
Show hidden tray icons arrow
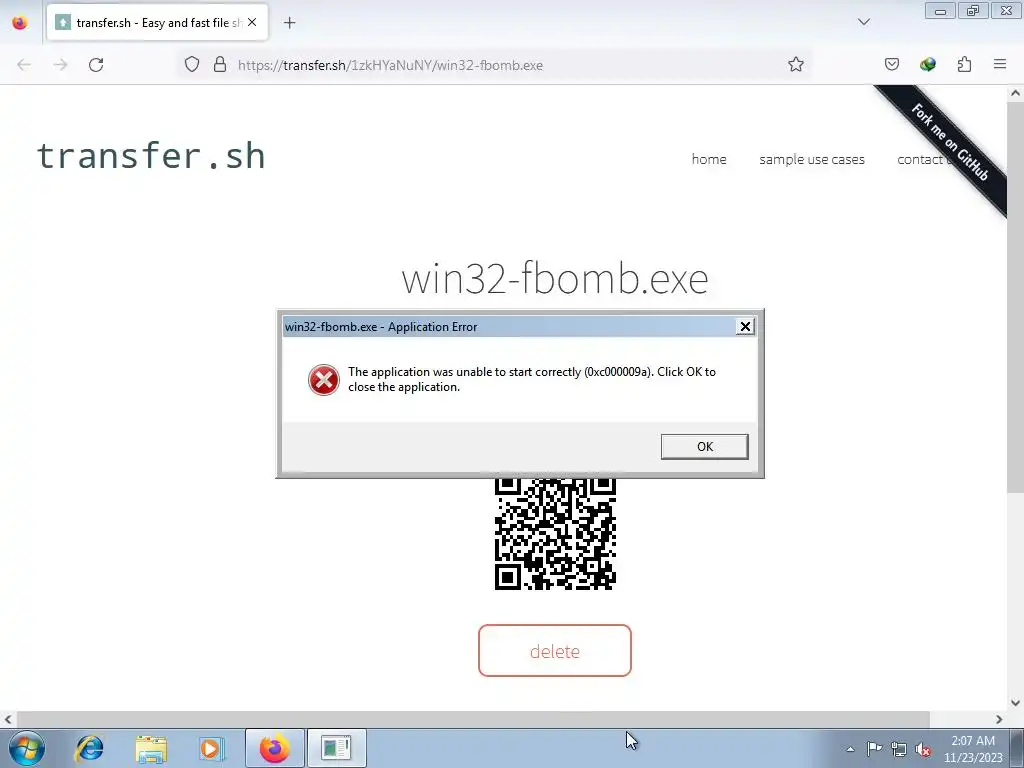pyautogui.click(x=850, y=749)
